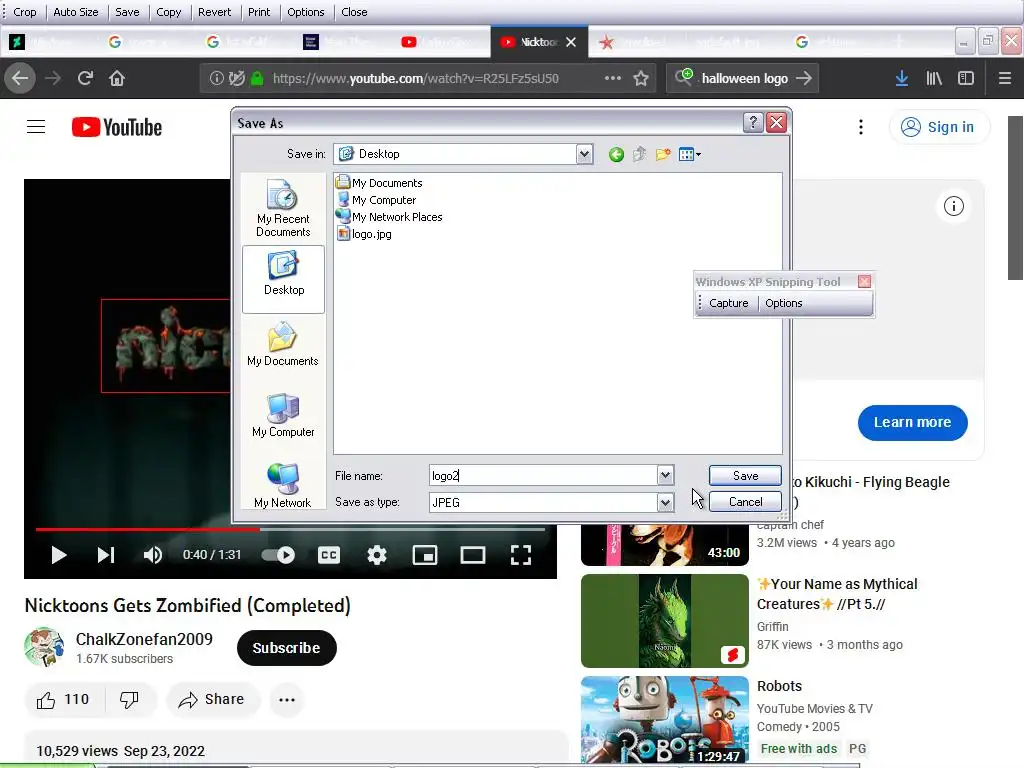Toggle the autoplay switch

coord(279,555)
